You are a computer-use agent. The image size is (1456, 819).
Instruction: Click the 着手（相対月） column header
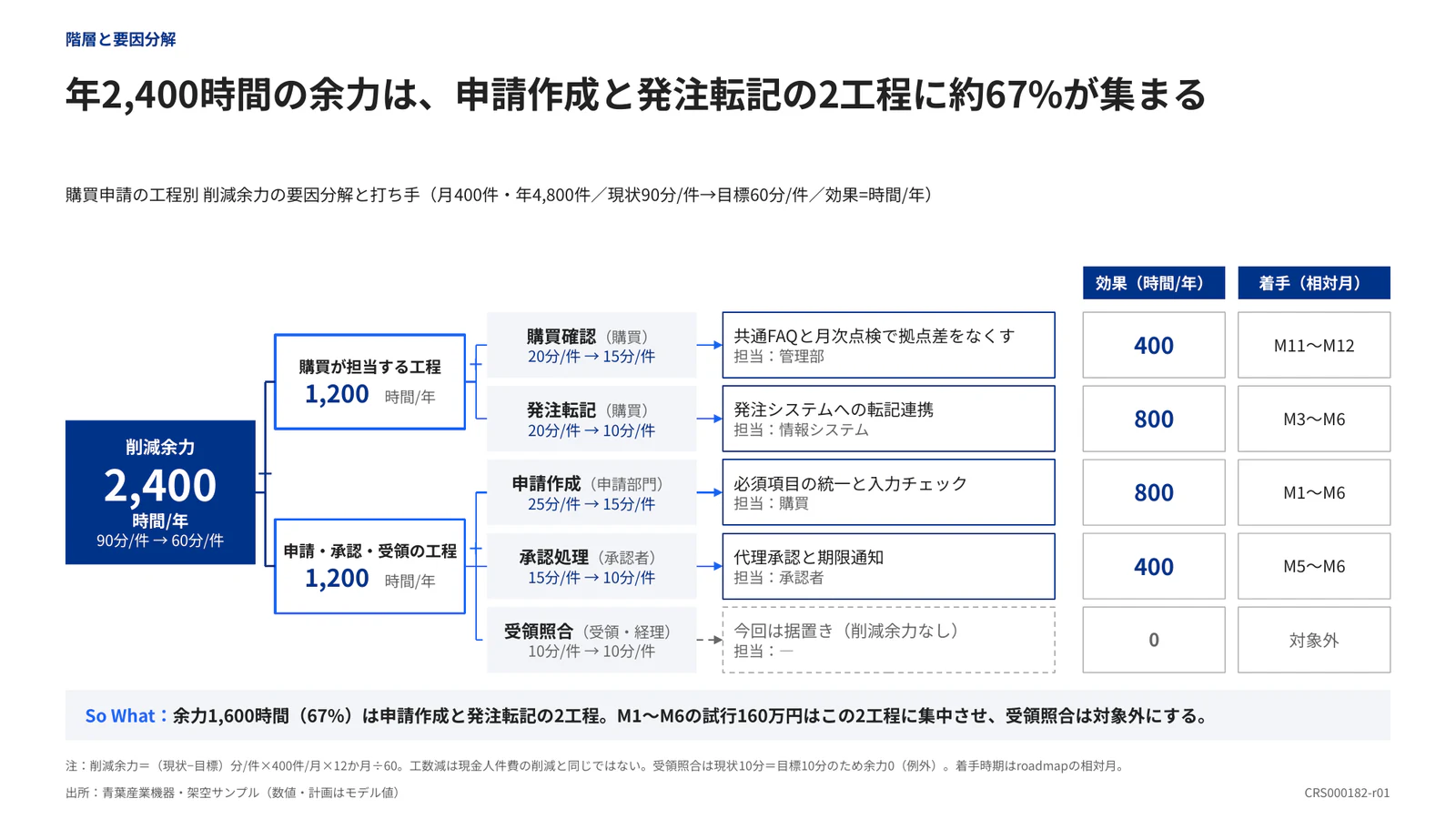1314,283
